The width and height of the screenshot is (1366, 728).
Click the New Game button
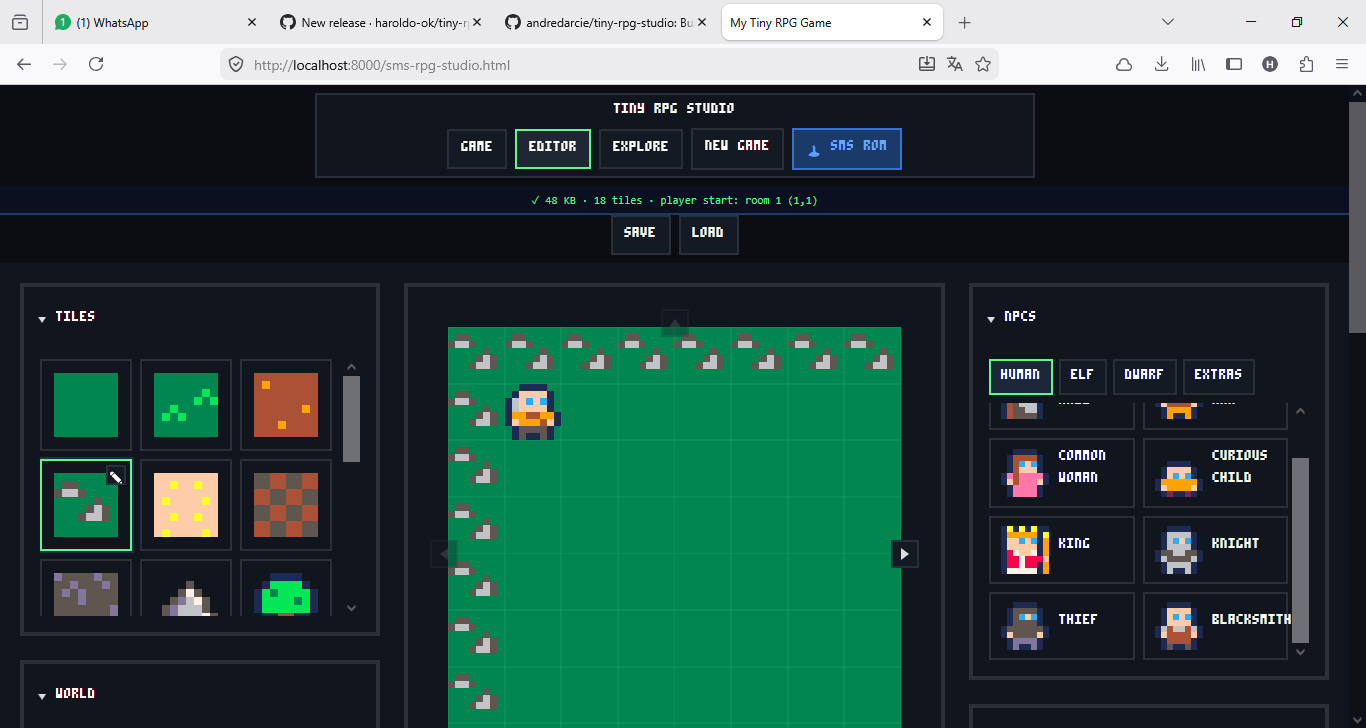[x=737, y=149]
